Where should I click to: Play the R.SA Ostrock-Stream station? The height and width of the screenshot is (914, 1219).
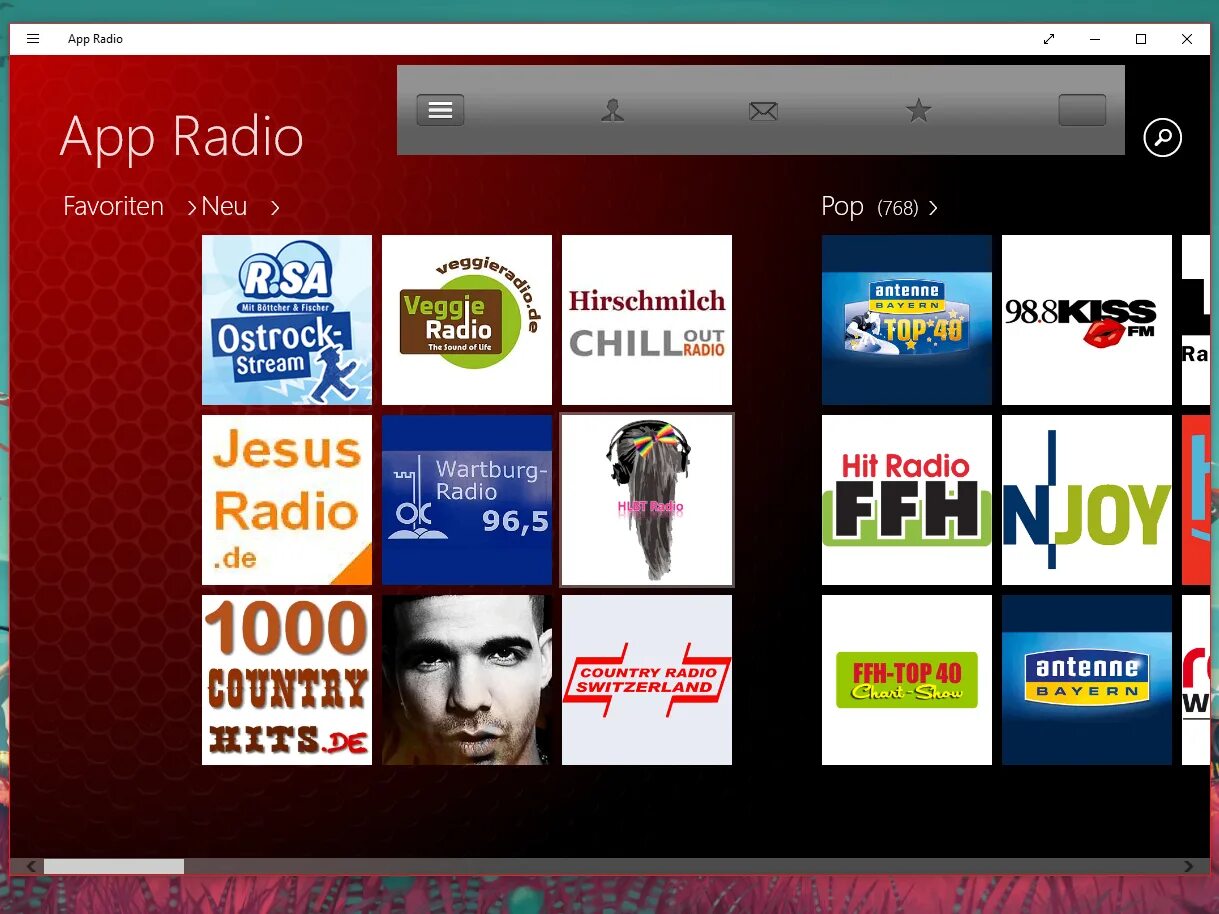[x=287, y=320]
